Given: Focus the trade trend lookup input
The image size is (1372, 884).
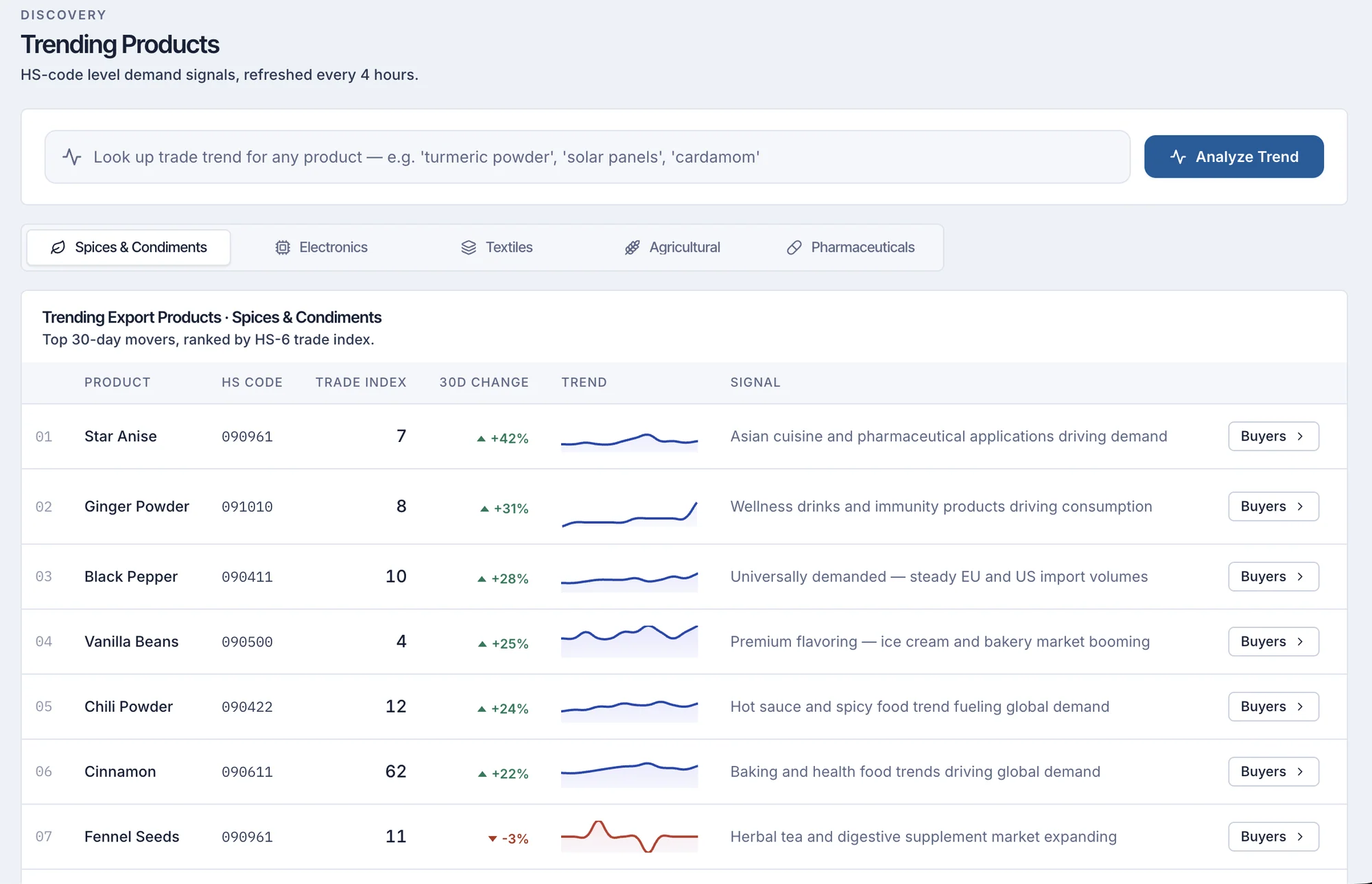Looking at the screenshot, I should pyautogui.click(x=587, y=157).
